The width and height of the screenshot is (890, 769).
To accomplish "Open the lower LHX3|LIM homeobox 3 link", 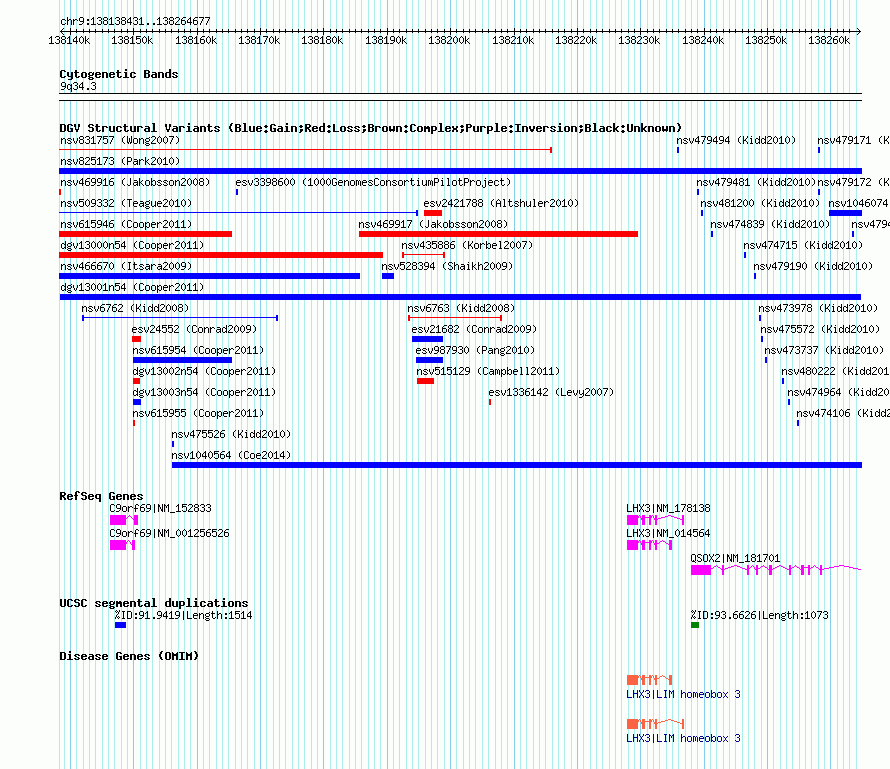I will click(x=683, y=738).
